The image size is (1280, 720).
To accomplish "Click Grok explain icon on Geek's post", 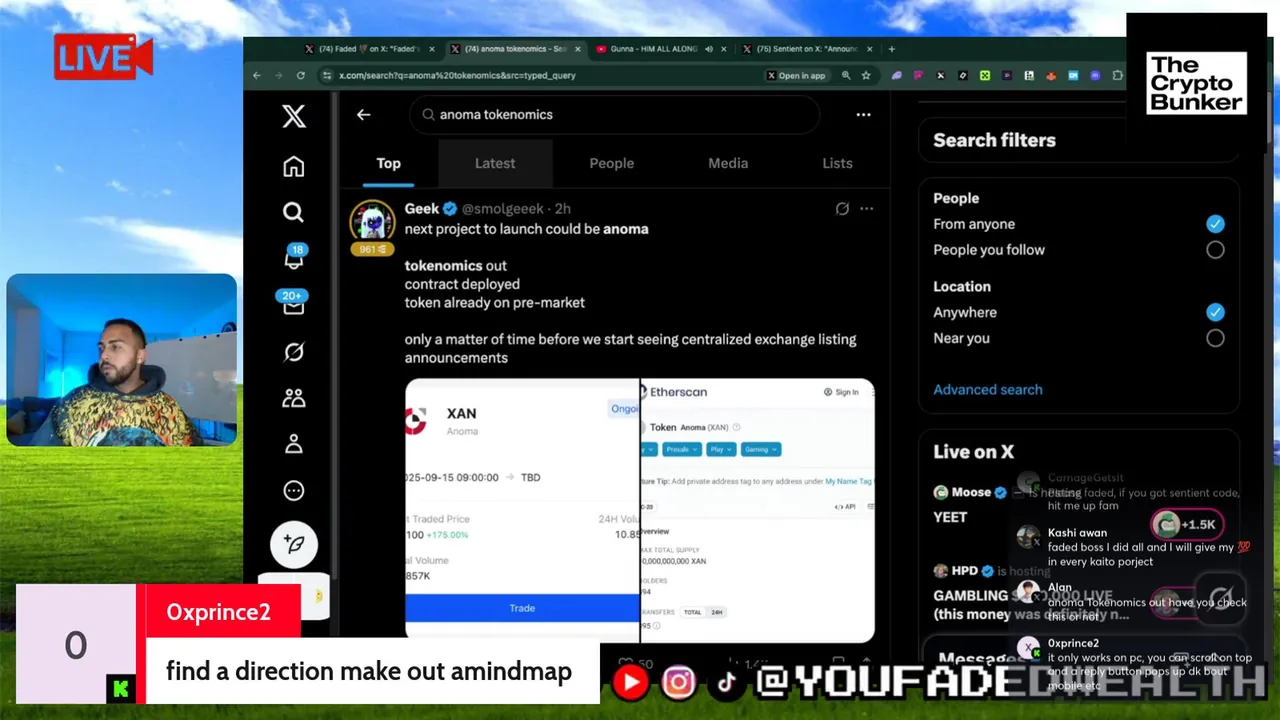I will (x=842, y=209).
